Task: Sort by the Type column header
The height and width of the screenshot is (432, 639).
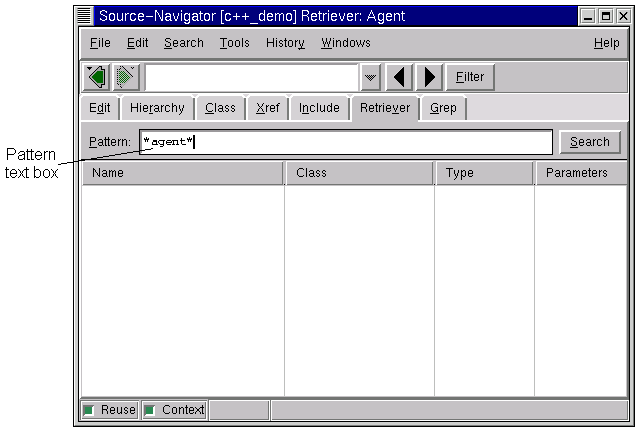Action: [485, 173]
